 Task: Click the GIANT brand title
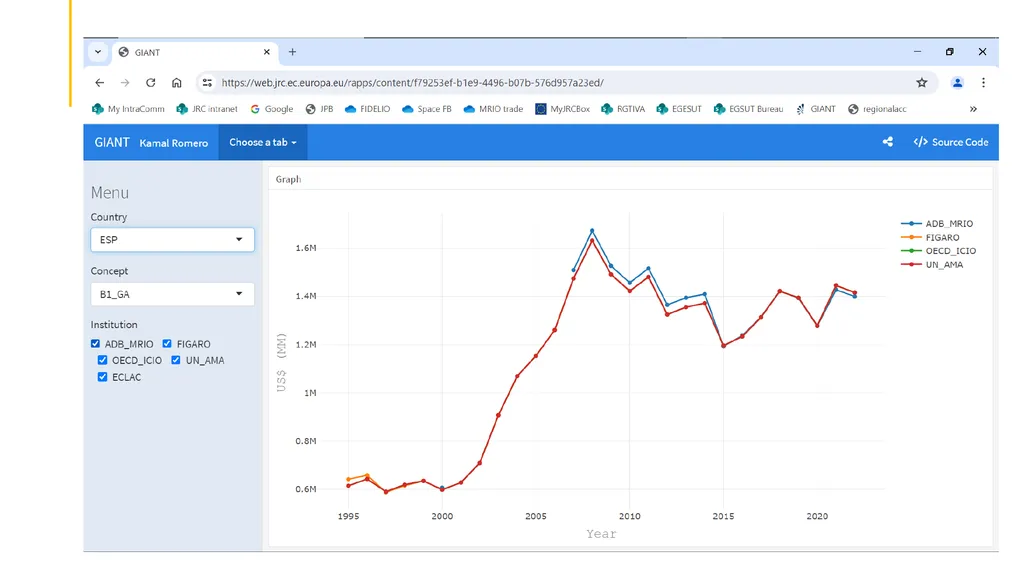pos(112,142)
